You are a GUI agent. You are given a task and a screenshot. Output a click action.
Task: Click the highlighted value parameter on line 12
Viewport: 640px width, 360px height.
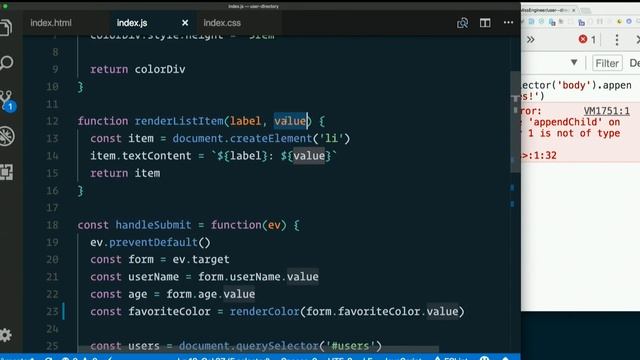[x=290, y=121]
